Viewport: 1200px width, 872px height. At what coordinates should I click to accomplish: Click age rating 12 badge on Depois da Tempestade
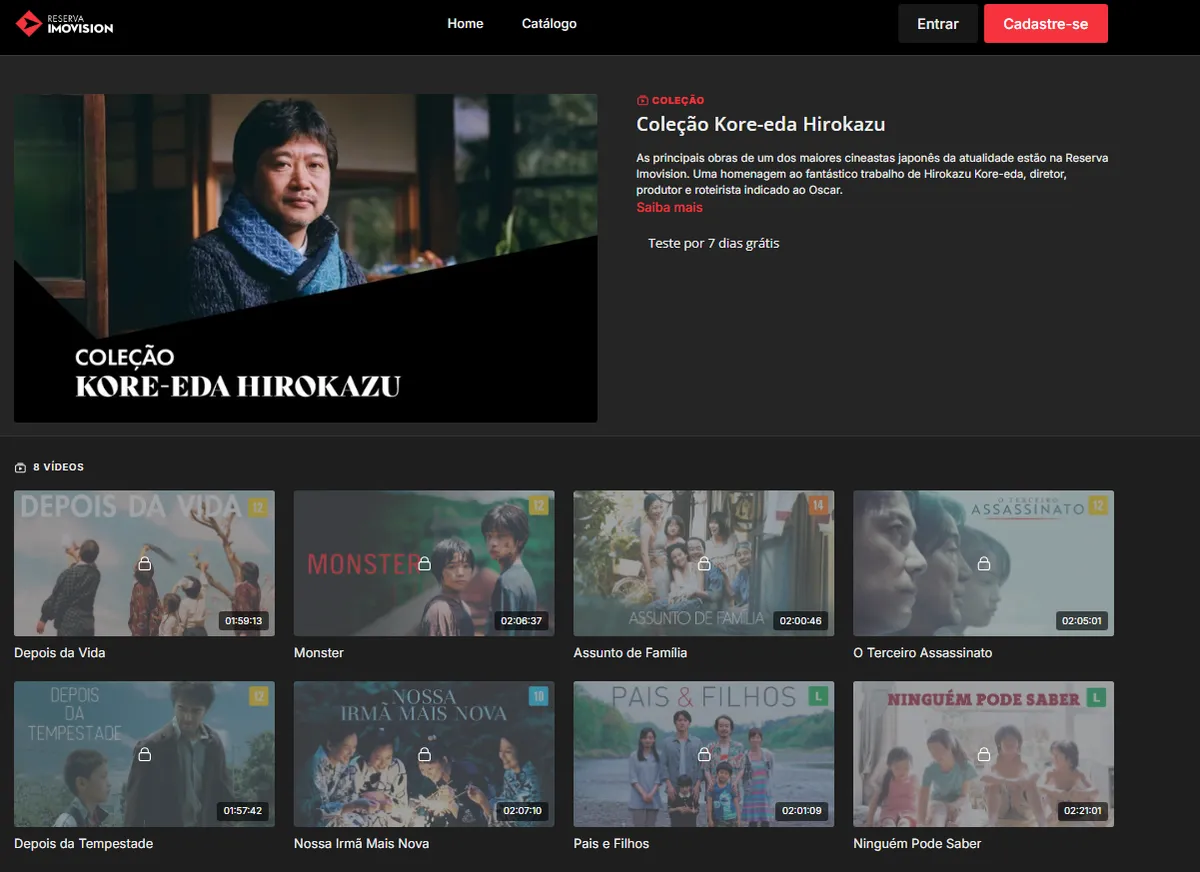tap(259, 697)
